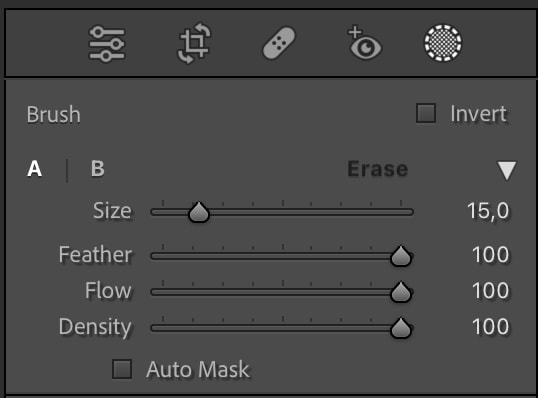This screenshot has height=398, width=538.
Task: Enable the Invert checkbox
Action: pos(426,113)
